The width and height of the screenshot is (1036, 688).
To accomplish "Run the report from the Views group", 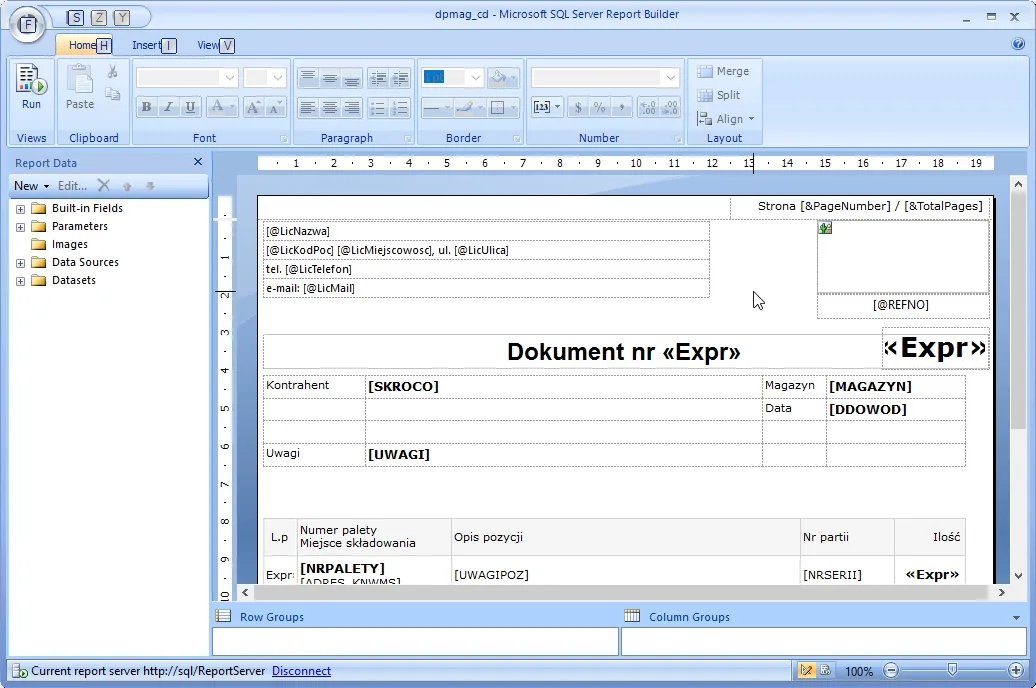I will coord(31,87).
